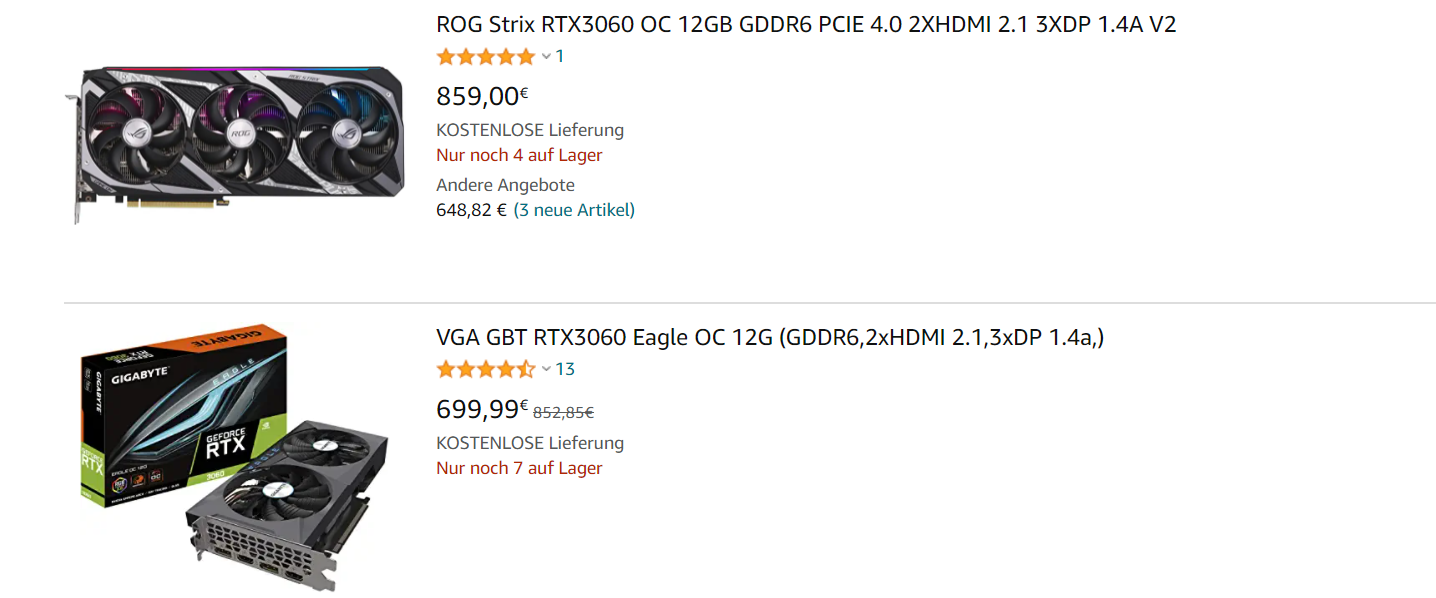This screenshot has height=598, width=1436.
Task: Click the struck-through 852,85€ list price
Action: coord(563,411)
